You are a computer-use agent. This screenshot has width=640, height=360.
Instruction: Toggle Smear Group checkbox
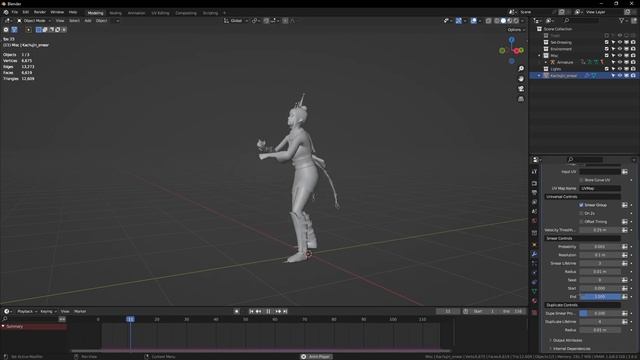coord(581,205)
